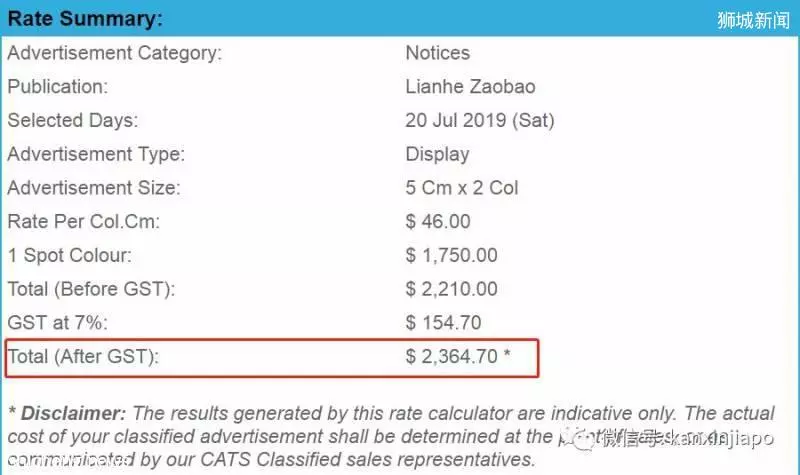Viewport: 800px width, 475px height.
Task: Click the 狮城新闻 watermark text
Action: (754, 20)
